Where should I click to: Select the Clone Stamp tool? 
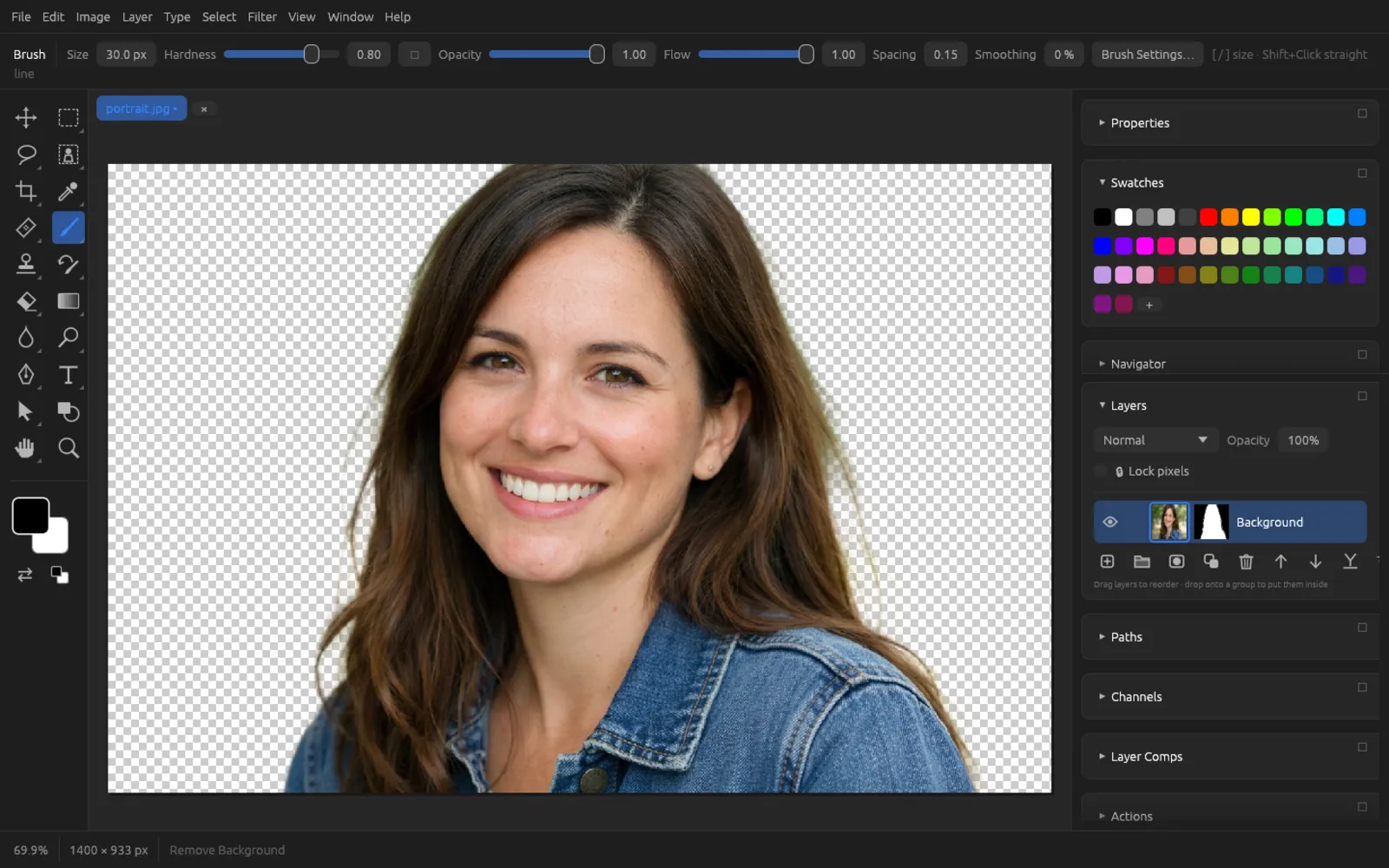coord(26,264)
